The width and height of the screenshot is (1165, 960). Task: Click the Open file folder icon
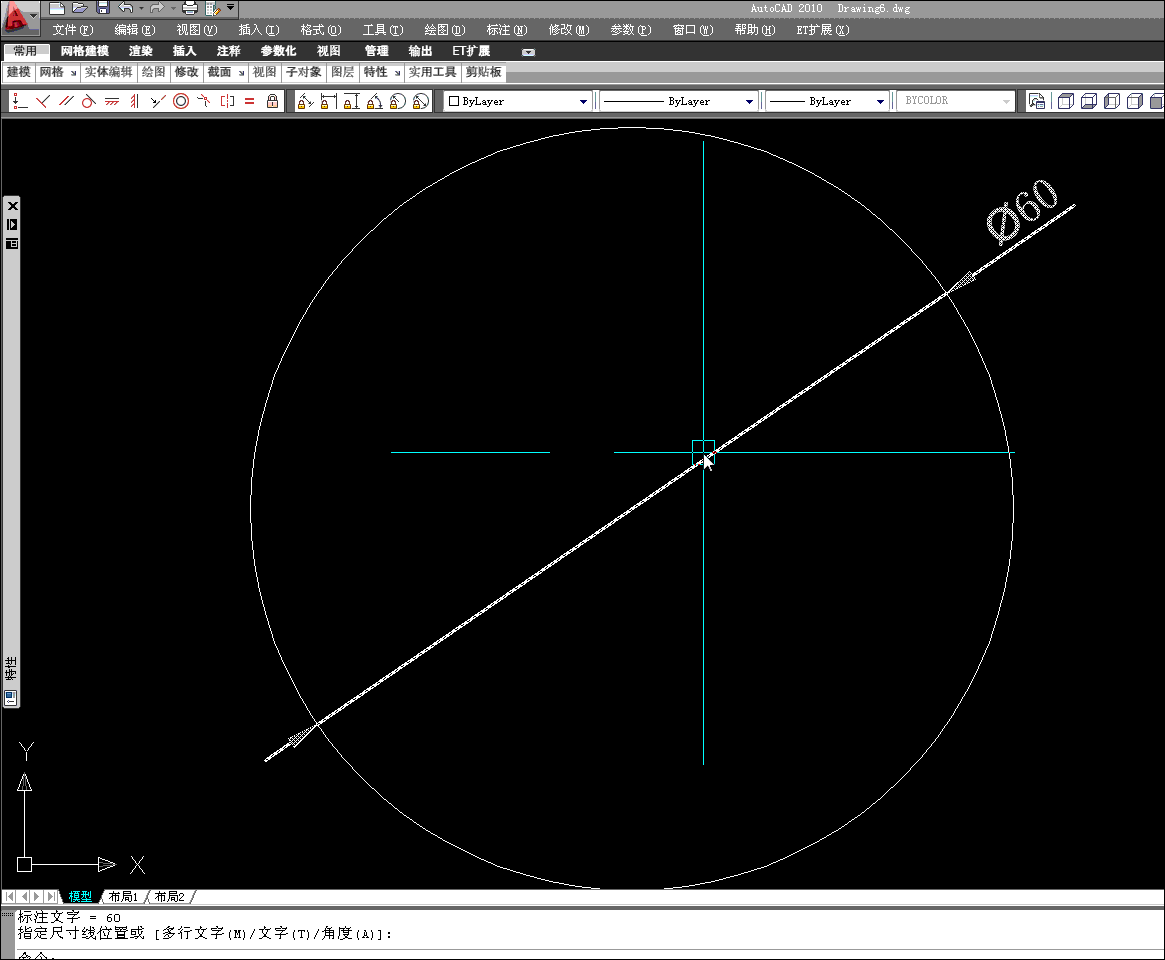[80, 8]
